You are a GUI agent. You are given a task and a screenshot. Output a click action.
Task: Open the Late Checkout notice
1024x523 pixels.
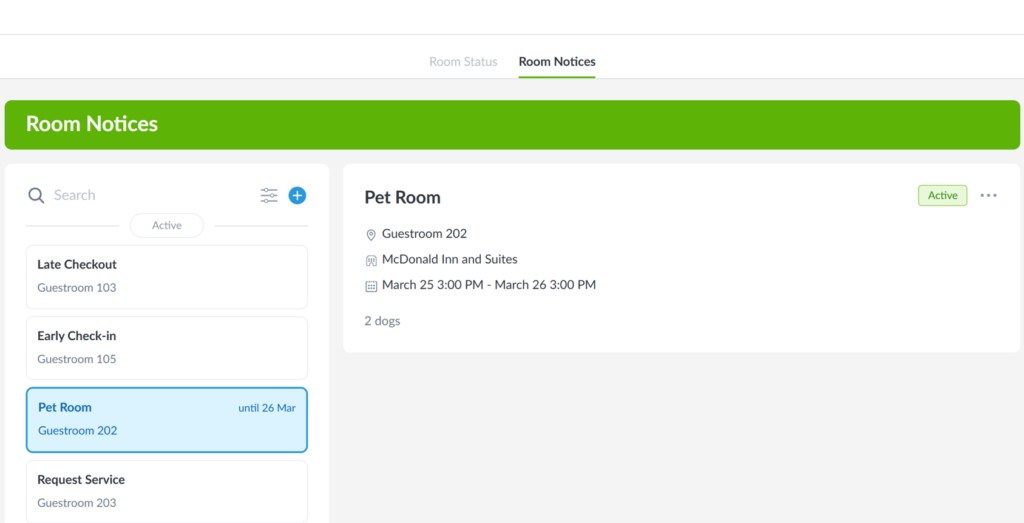point(167,276)
